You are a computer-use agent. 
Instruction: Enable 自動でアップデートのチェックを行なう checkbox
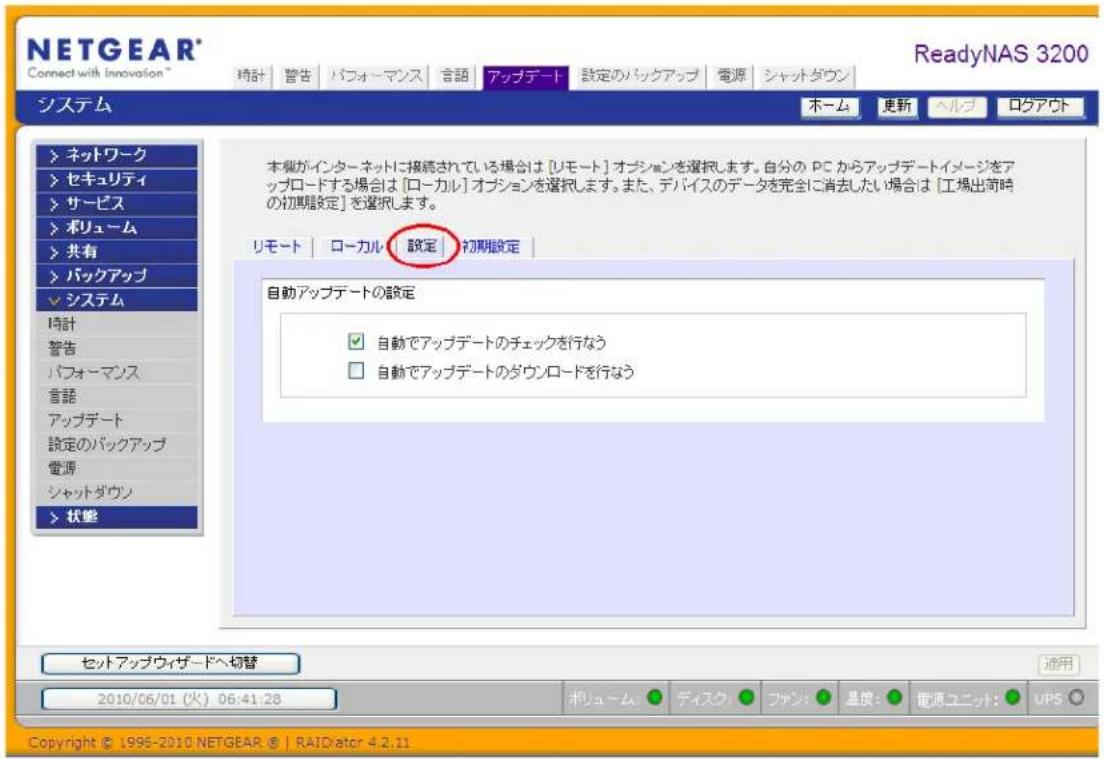pos(356,341)
